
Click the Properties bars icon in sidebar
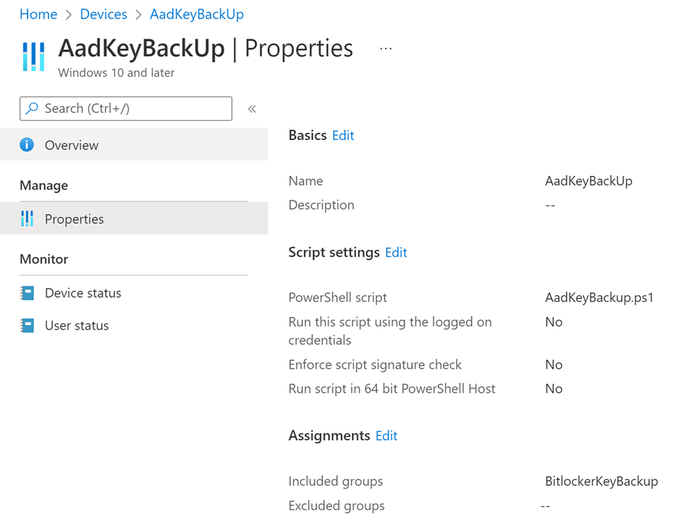(x=27, y=219)
